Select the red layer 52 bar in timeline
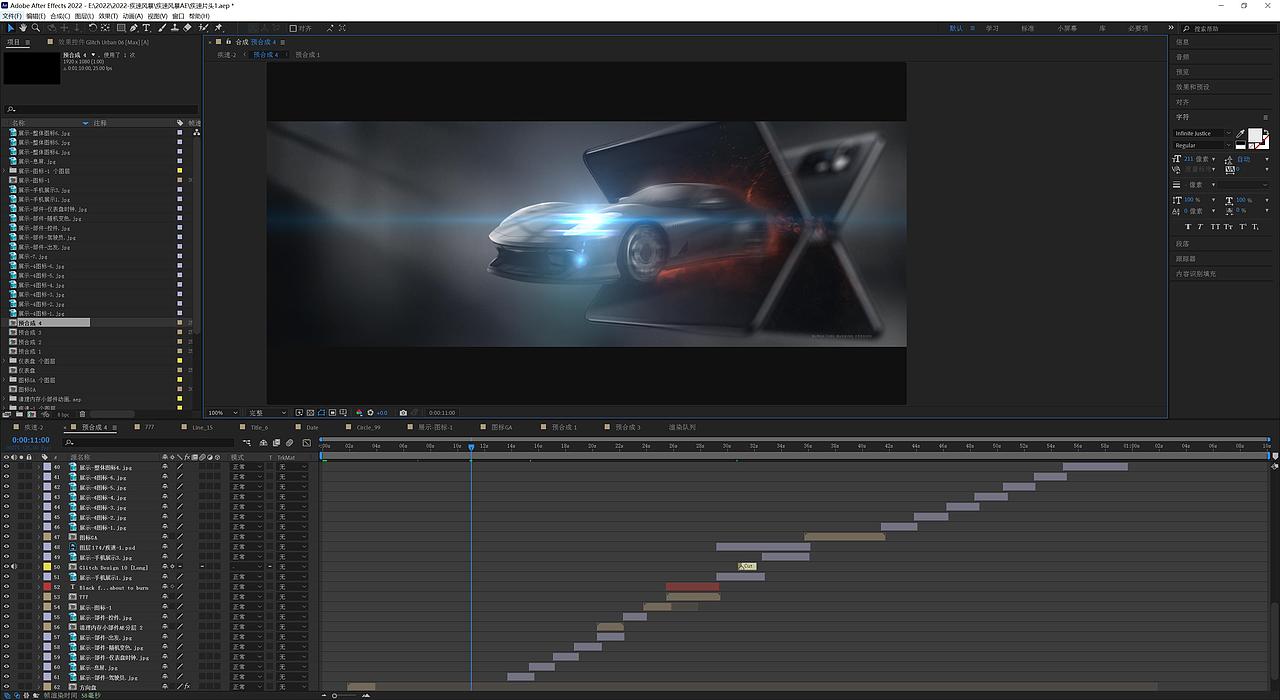The image size is (1280, 700). point(692,587)
